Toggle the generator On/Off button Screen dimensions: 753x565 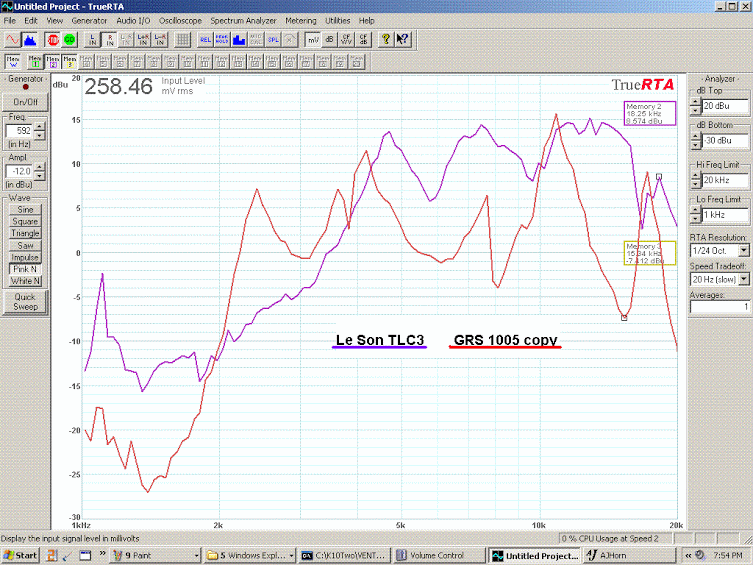[x=25, y=102]
